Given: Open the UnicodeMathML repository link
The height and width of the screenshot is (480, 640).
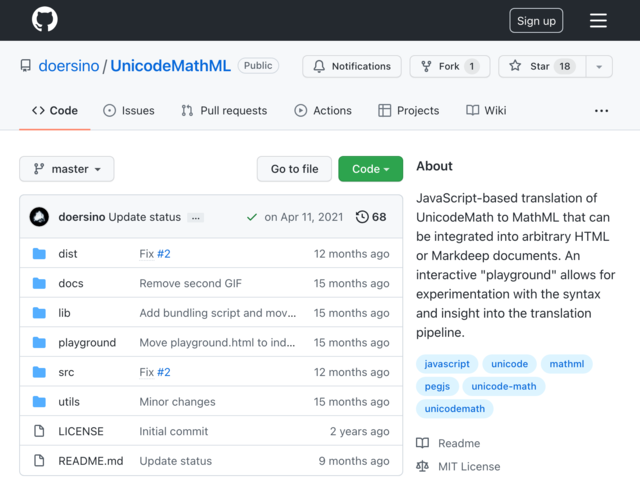Looking at the screenshot, I should click(171, 66).
